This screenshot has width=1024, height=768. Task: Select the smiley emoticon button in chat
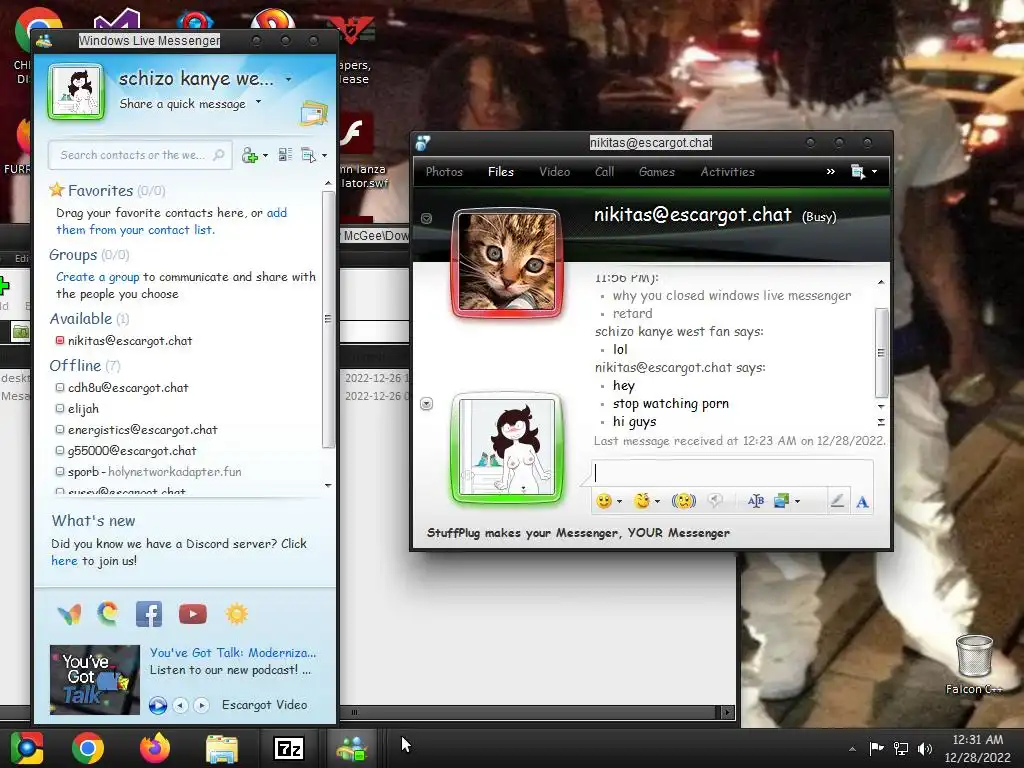(604, 501)
